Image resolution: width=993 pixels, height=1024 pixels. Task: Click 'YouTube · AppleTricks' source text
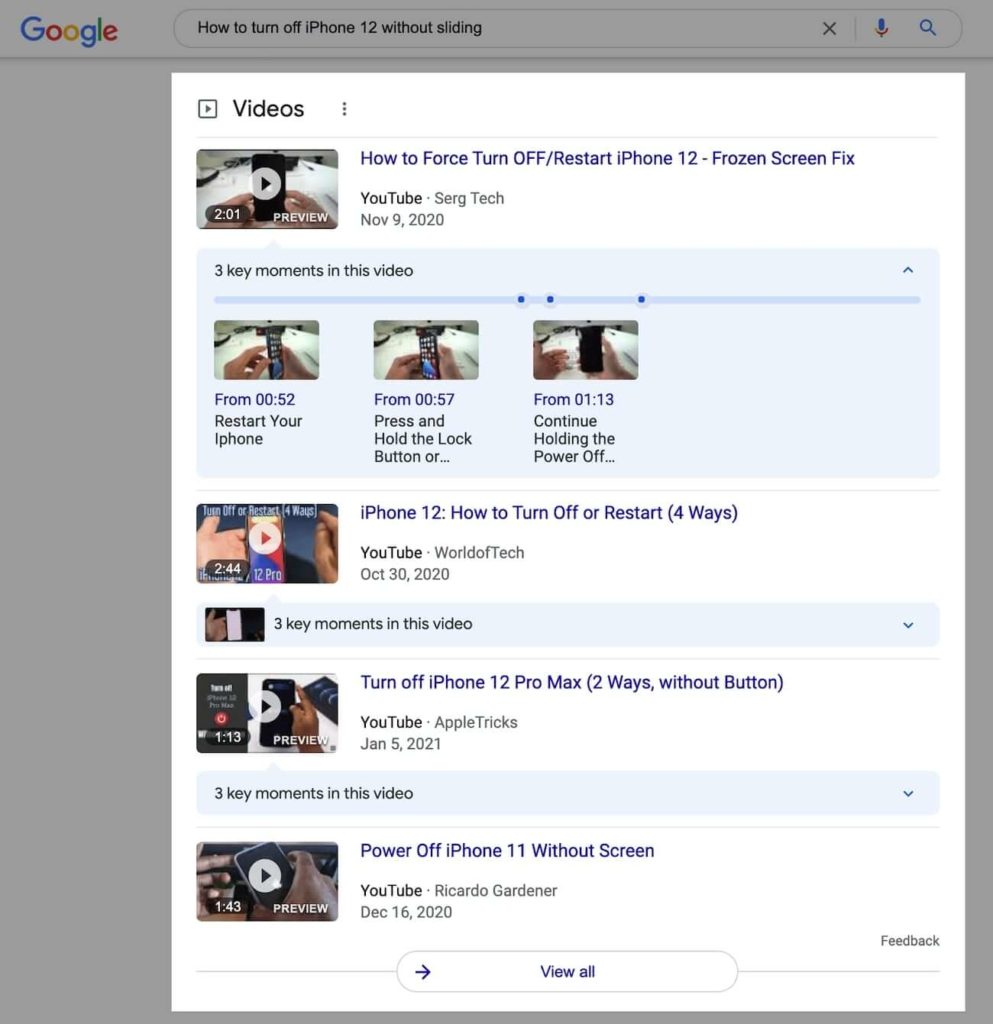(439, 723)
